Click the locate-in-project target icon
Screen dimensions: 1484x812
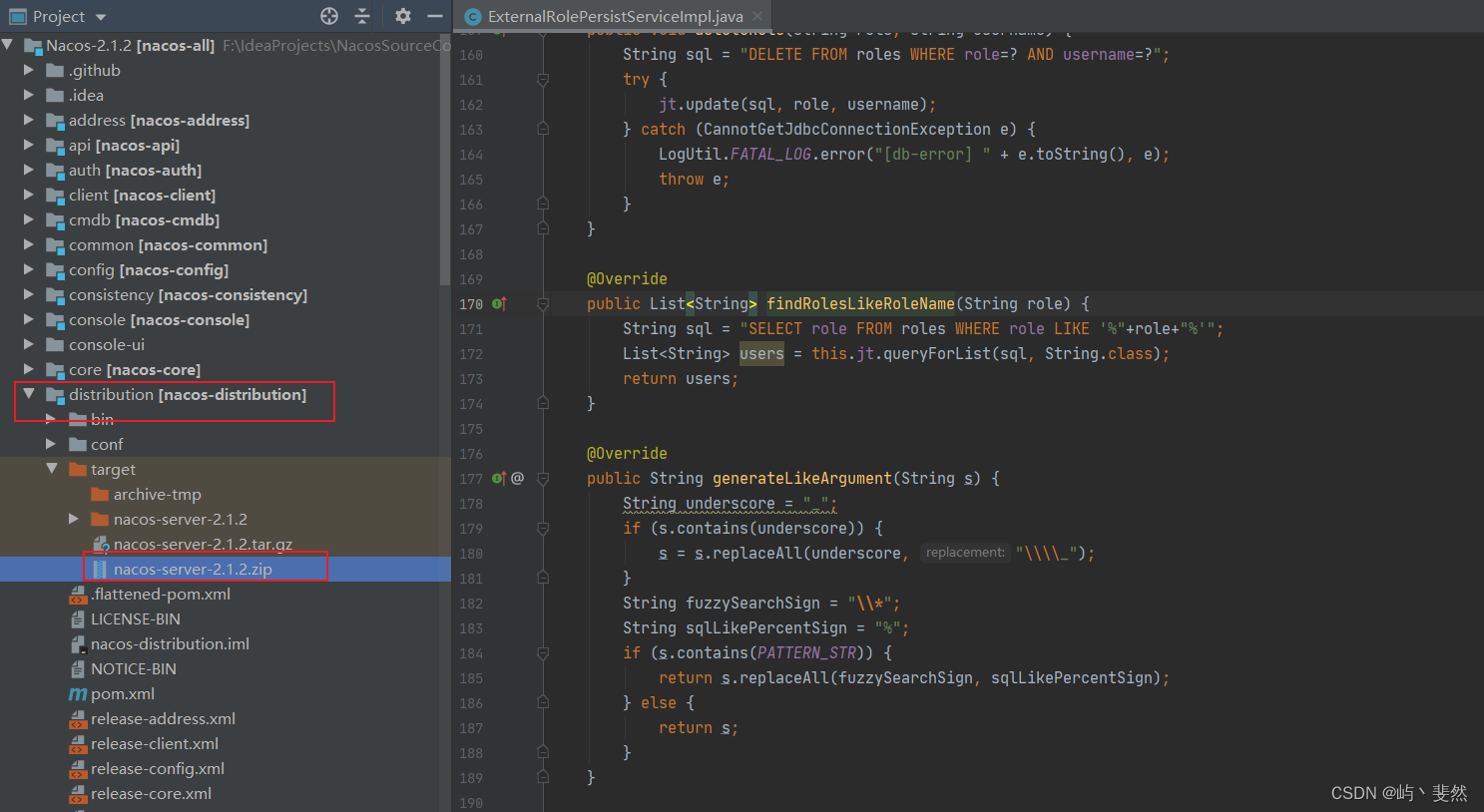point(329,16)
